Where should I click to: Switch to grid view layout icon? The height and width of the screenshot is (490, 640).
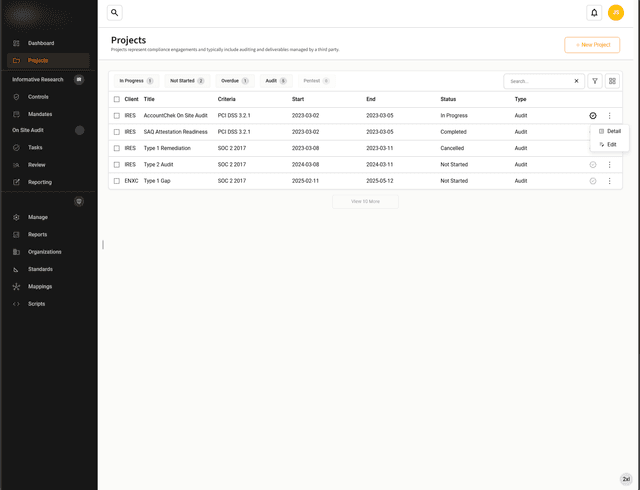(x=613, y=81)
